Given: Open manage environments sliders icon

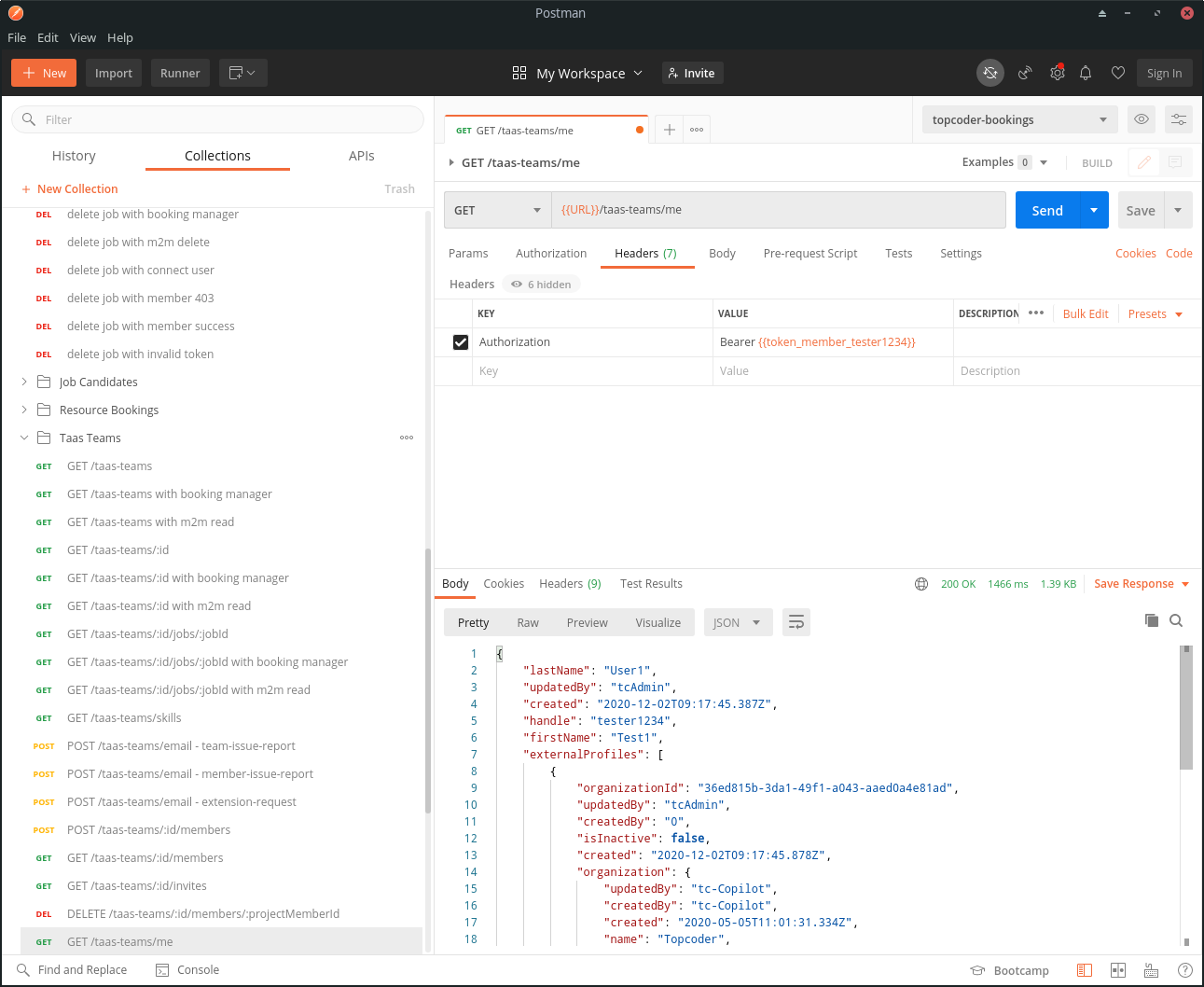Looking at the screenshot, I should click(x=1179, y=119).
